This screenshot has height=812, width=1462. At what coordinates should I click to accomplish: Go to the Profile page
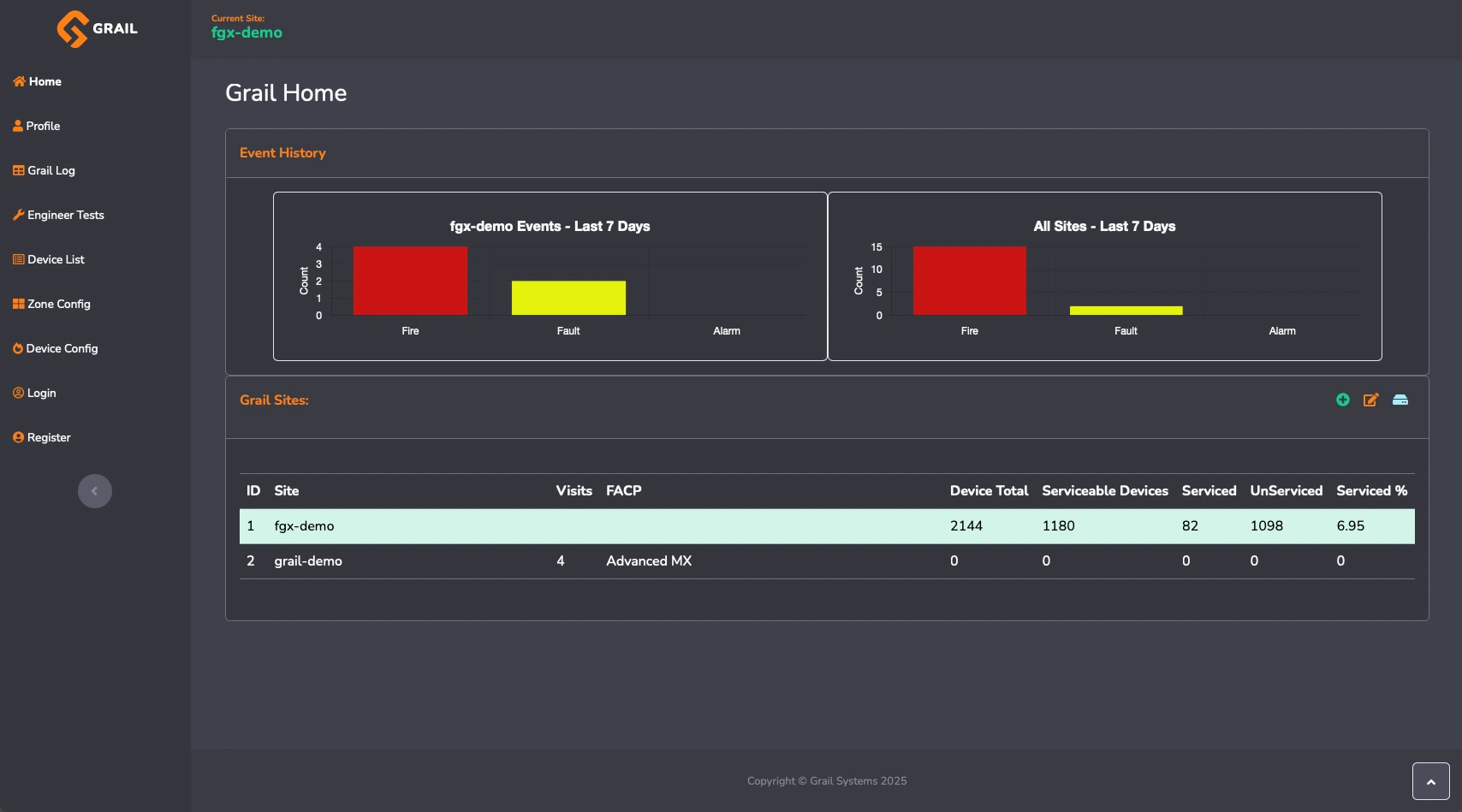(x=43, y=126)
